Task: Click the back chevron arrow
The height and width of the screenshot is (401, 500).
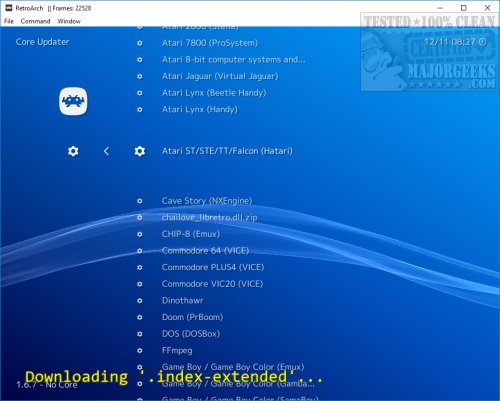Action: pos(106,151)
